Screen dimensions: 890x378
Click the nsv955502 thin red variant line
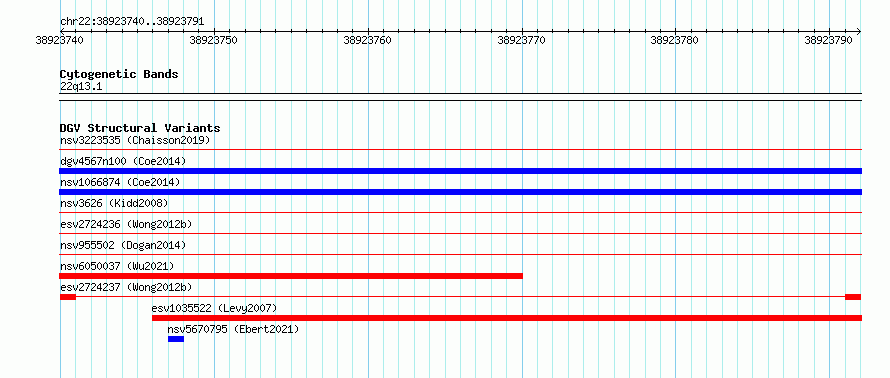tap(460, 255)
